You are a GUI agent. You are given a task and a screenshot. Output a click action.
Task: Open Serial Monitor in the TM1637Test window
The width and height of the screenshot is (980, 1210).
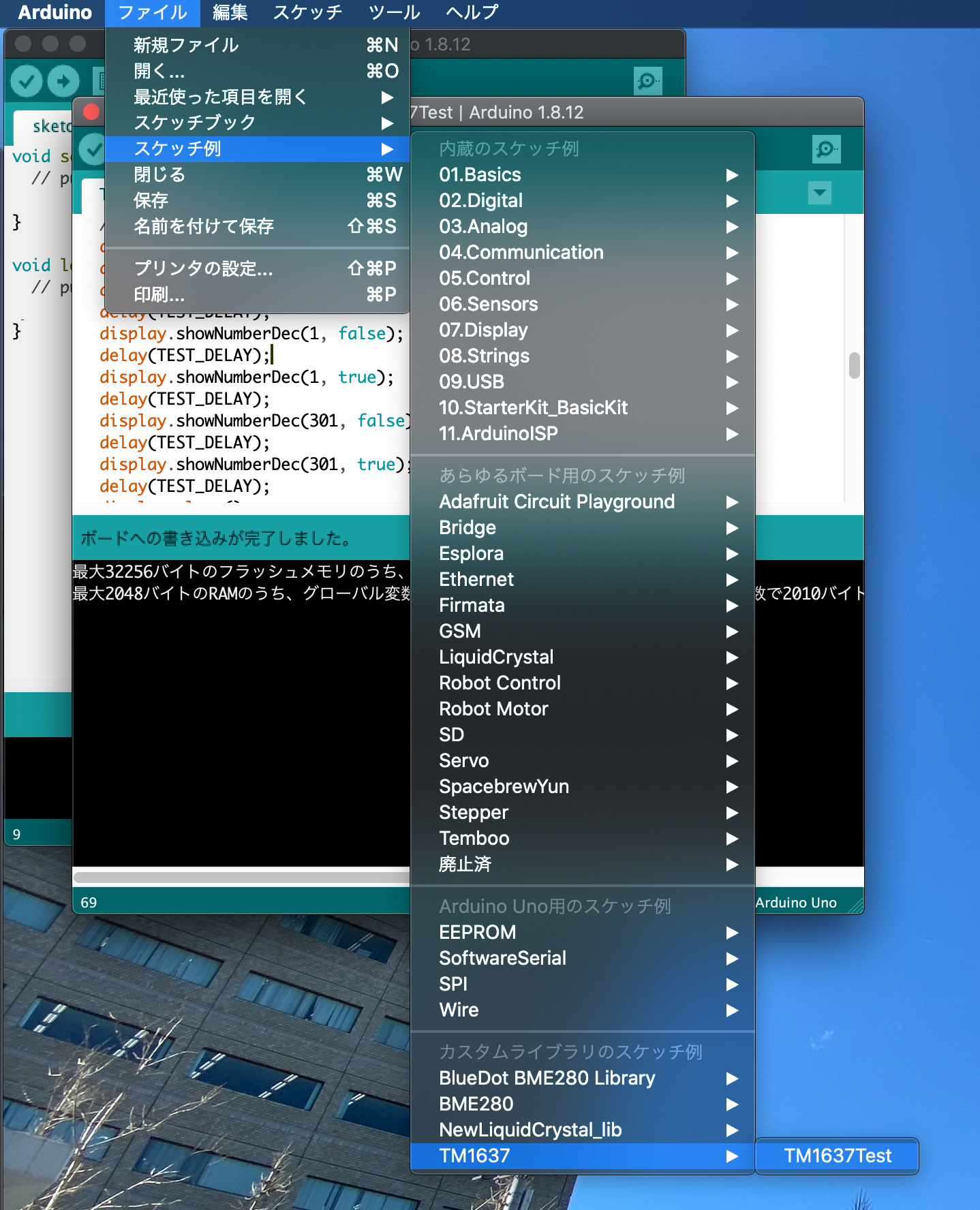pos(826,149)
